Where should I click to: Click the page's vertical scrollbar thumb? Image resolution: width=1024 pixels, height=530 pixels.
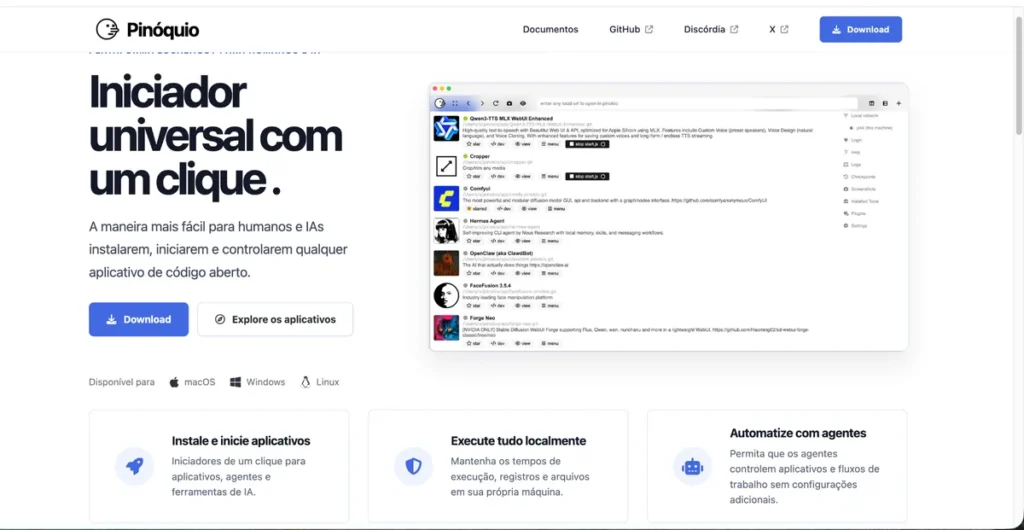[x=1019, y=75]
